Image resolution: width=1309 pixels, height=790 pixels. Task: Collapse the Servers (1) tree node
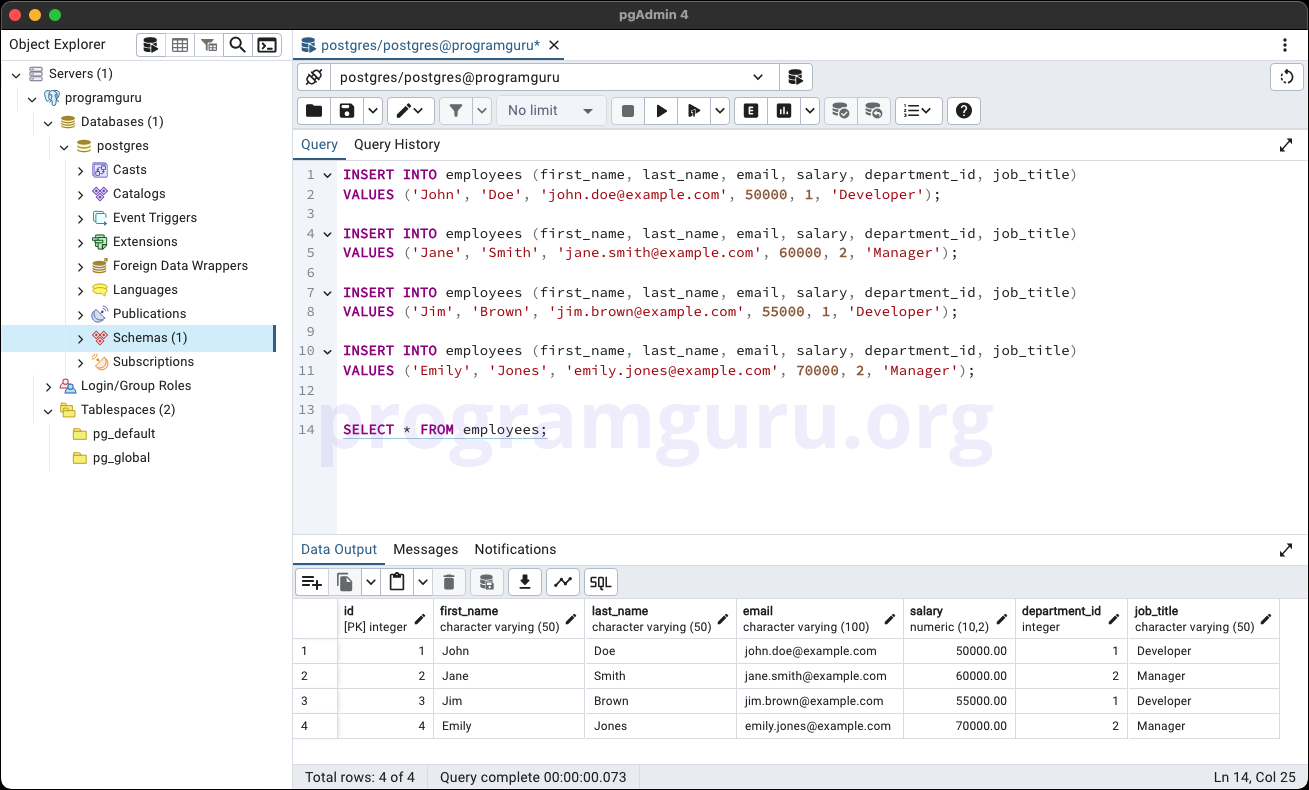(16, 74)
